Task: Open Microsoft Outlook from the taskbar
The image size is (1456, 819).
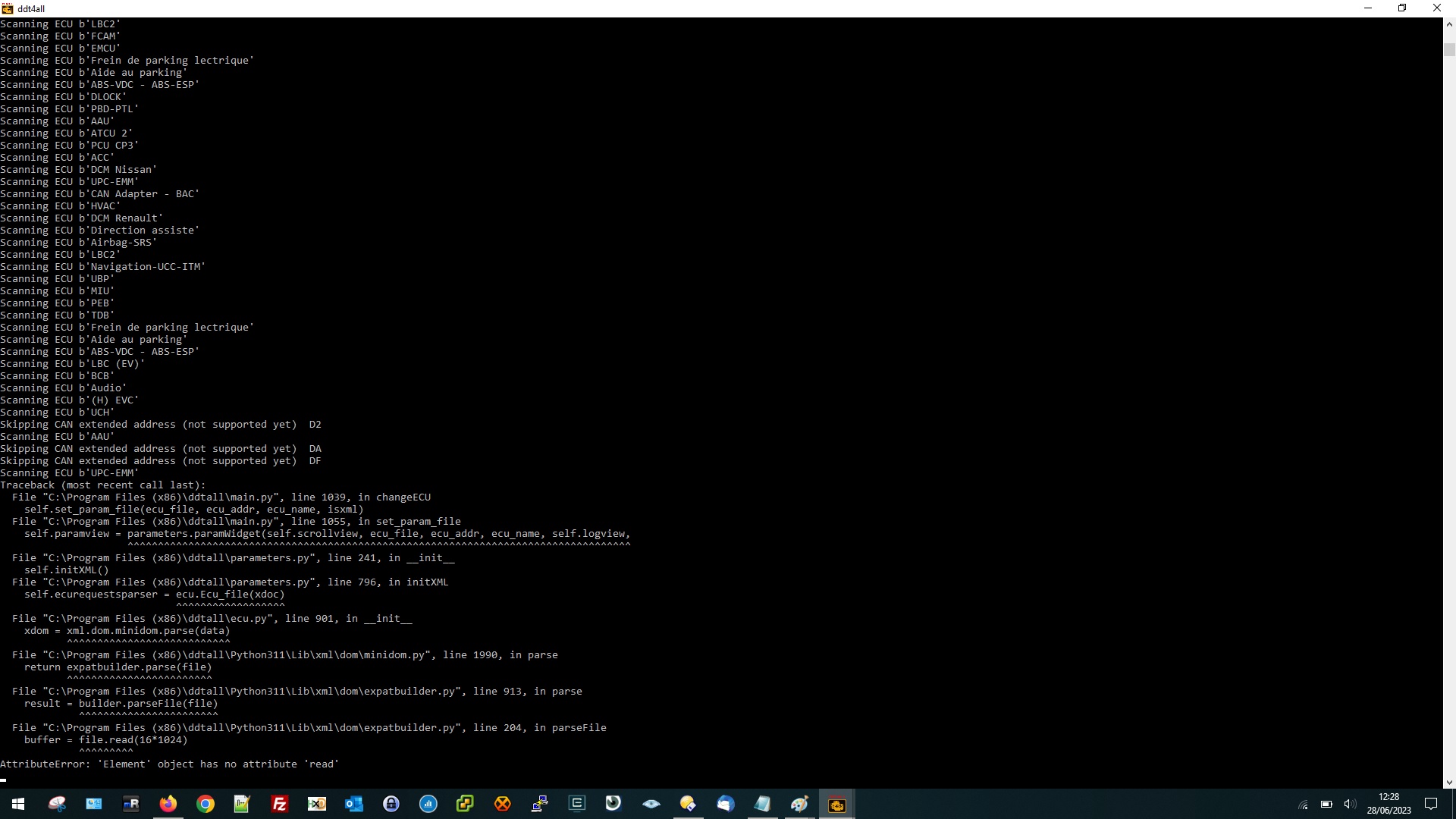Action: (353, 804)
